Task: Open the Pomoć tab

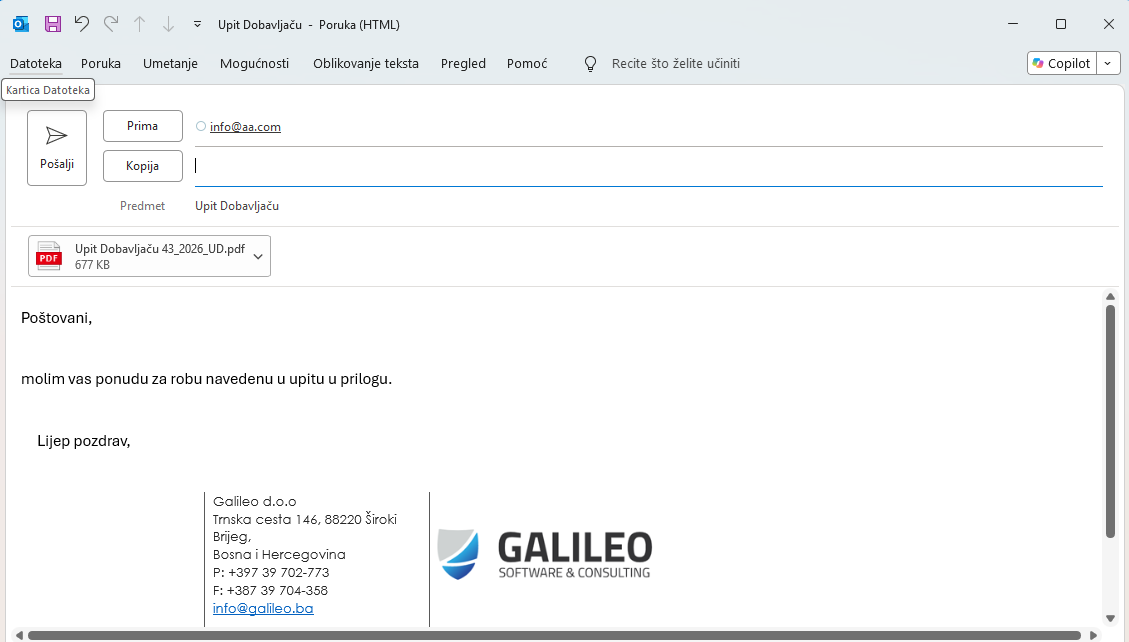Action: (x=527, y=63)
